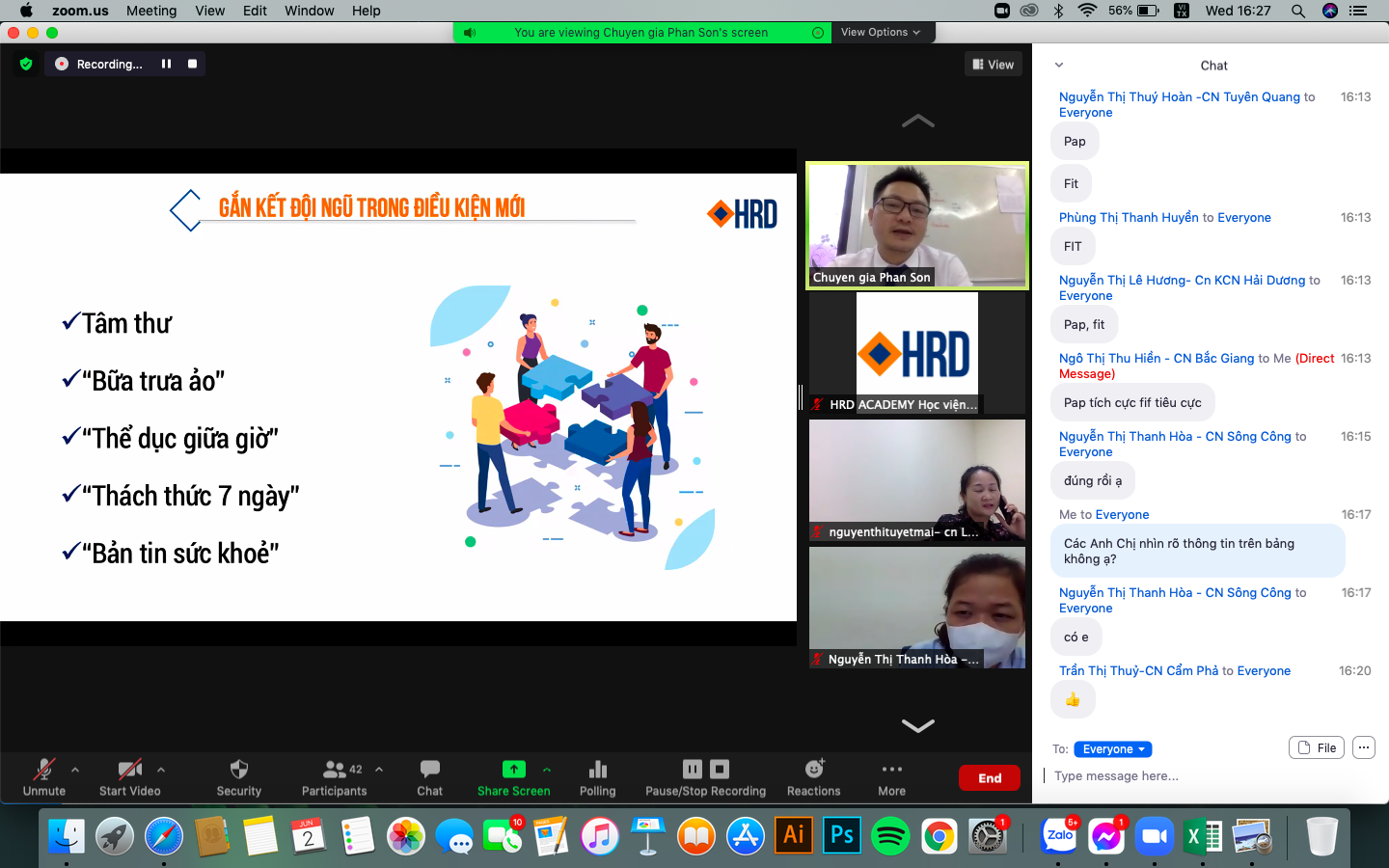Viewport: 1389px width, 868px height.
Task: Launch Safari from the Dock
Action: (164, 836)
